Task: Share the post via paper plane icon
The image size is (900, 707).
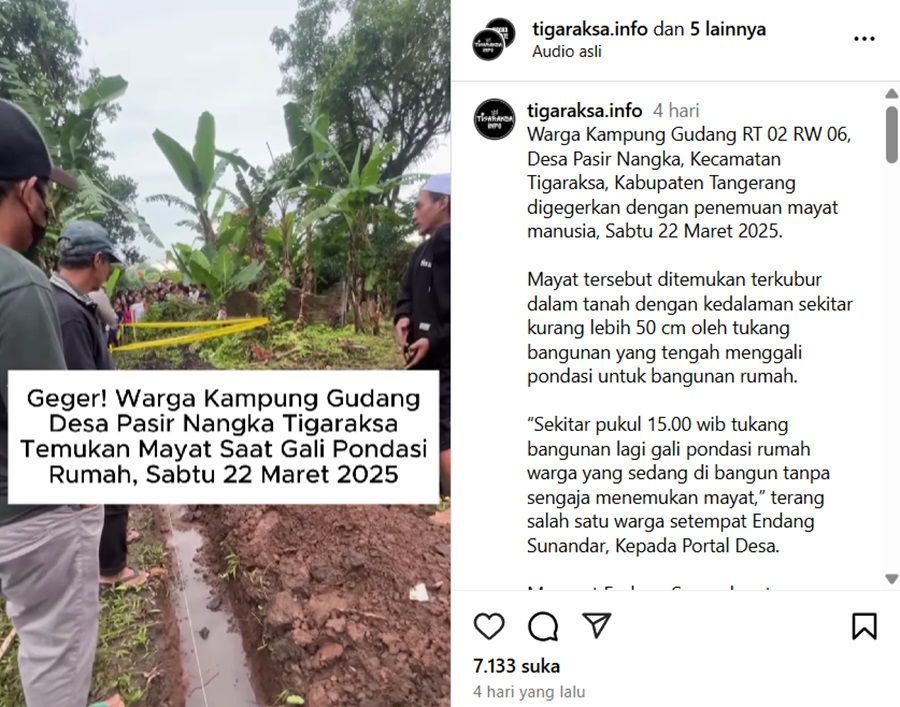Action: coord(596,625)
